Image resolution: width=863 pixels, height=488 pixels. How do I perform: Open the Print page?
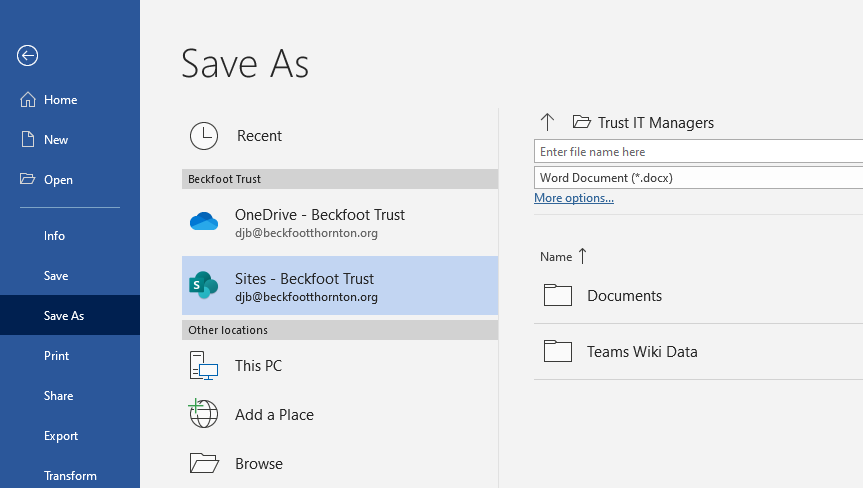pyautogui.click(x=70, y=355)
